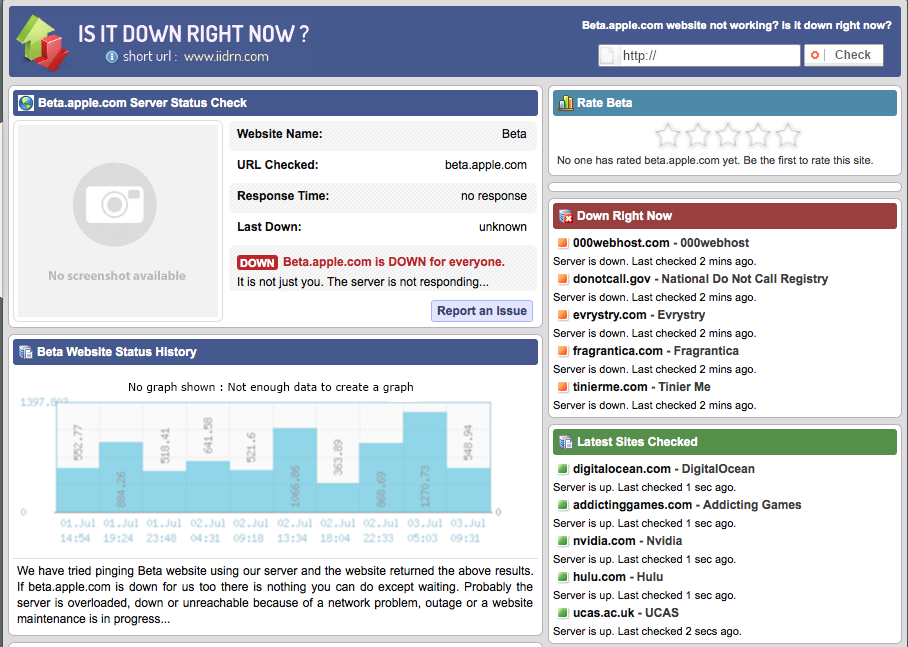Click the orange status icon beside fragrantica.com
Screen dimensions: 908x647
[562, 350]
